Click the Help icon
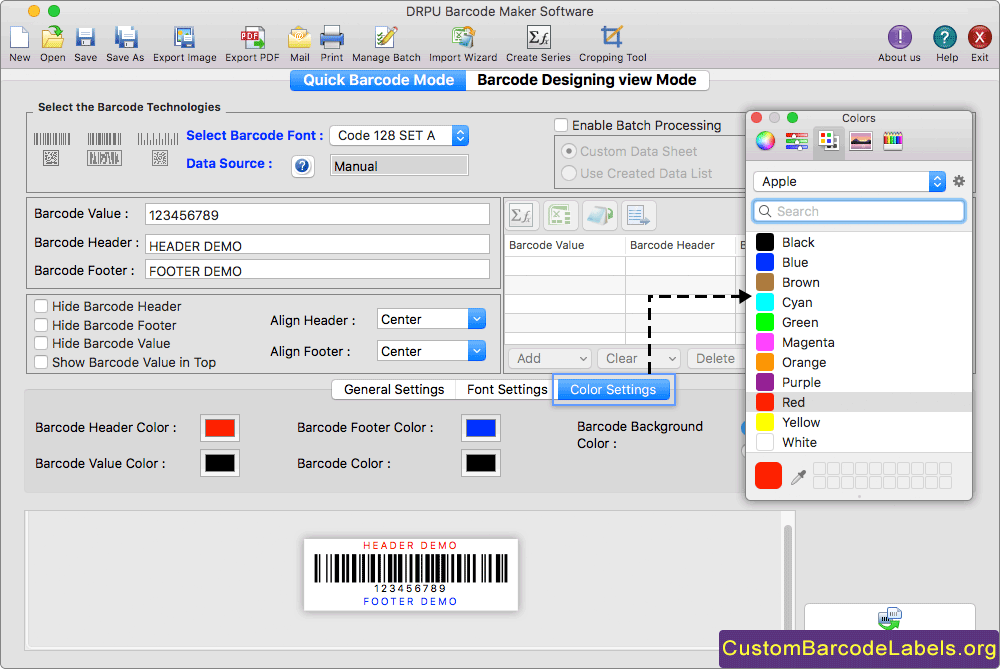Screen dimensions: 1000x669 [945, 38]
